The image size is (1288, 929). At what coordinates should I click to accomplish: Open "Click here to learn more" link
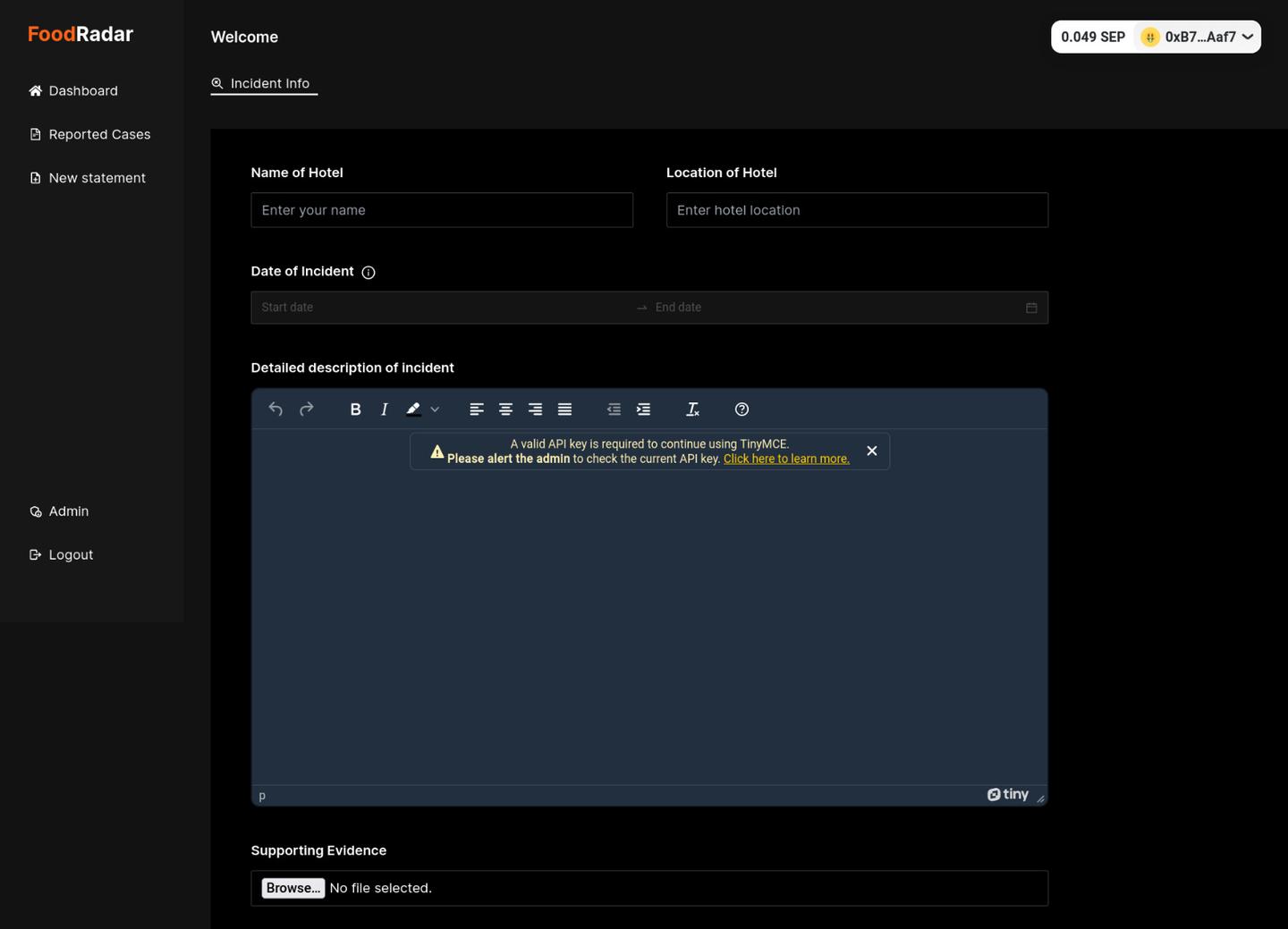pyautogui.click(x=786, y=459)
